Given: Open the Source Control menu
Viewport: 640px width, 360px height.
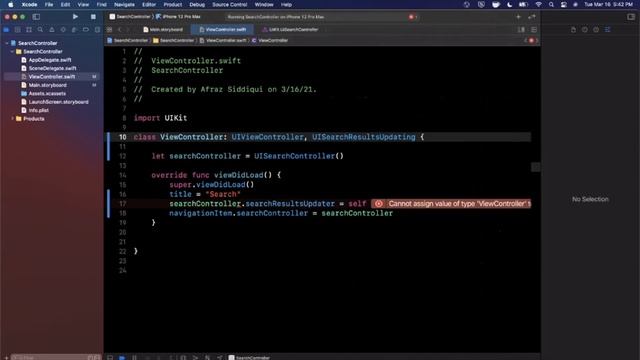Looking at the screenshot, I should (229, 4).
